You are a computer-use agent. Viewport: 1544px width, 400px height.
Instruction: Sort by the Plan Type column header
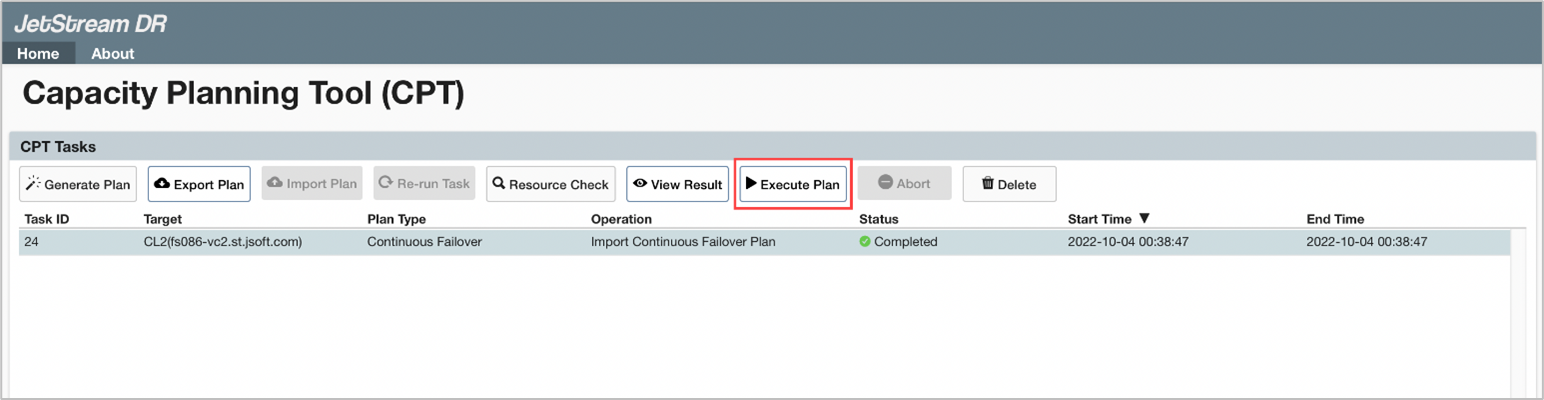(396, 219)
